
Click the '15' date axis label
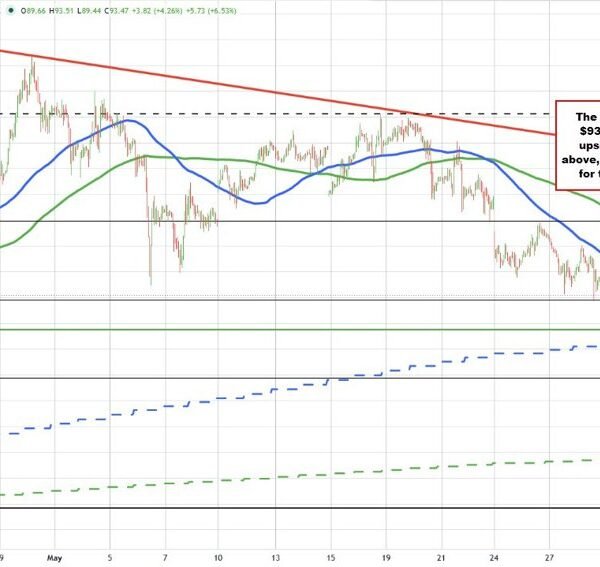331,558
